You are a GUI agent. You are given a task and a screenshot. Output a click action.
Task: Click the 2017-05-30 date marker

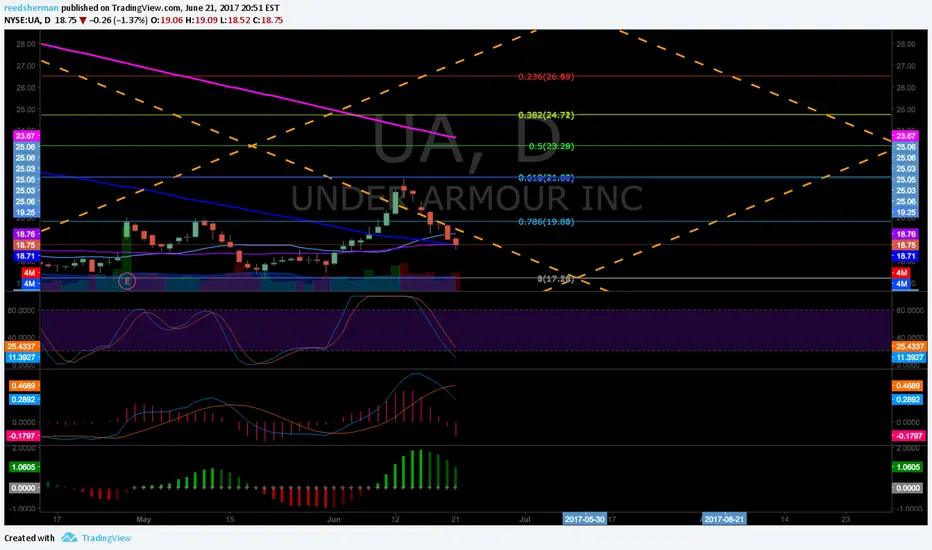[x=584, y=519]
